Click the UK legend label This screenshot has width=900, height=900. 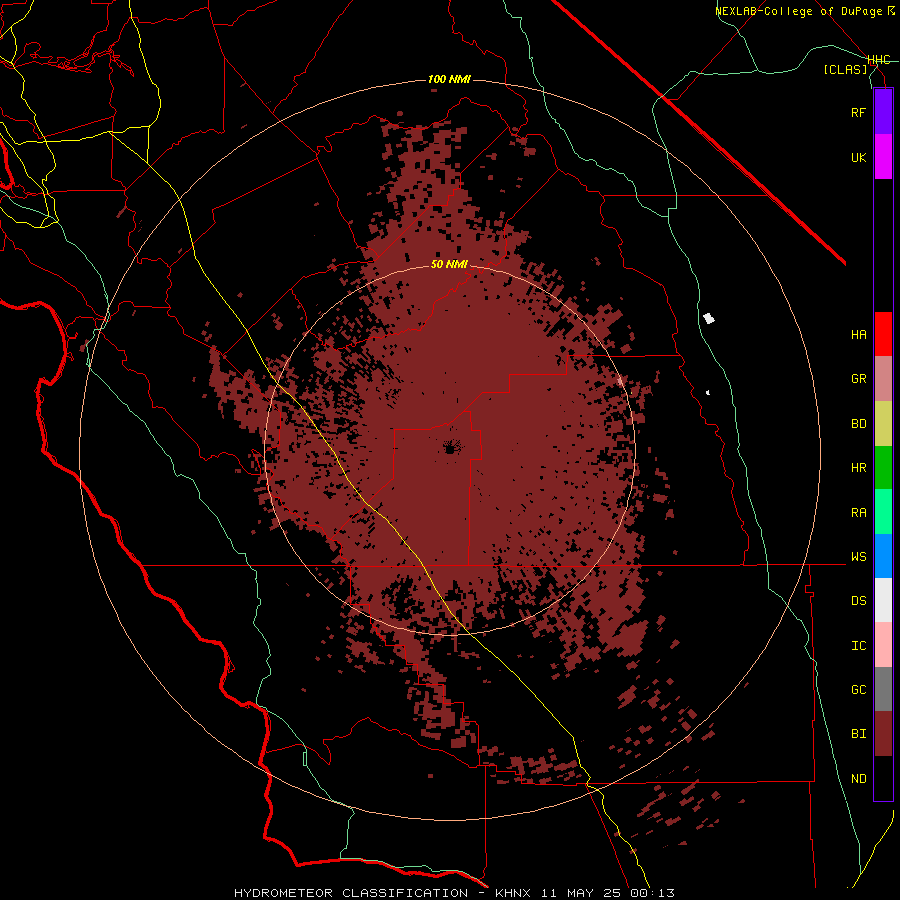tap(858, 157)
